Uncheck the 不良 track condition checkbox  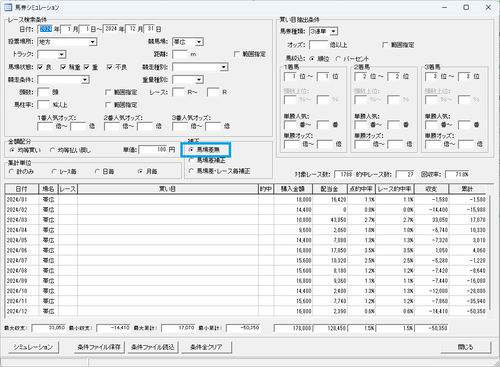[x=109, y=67]
